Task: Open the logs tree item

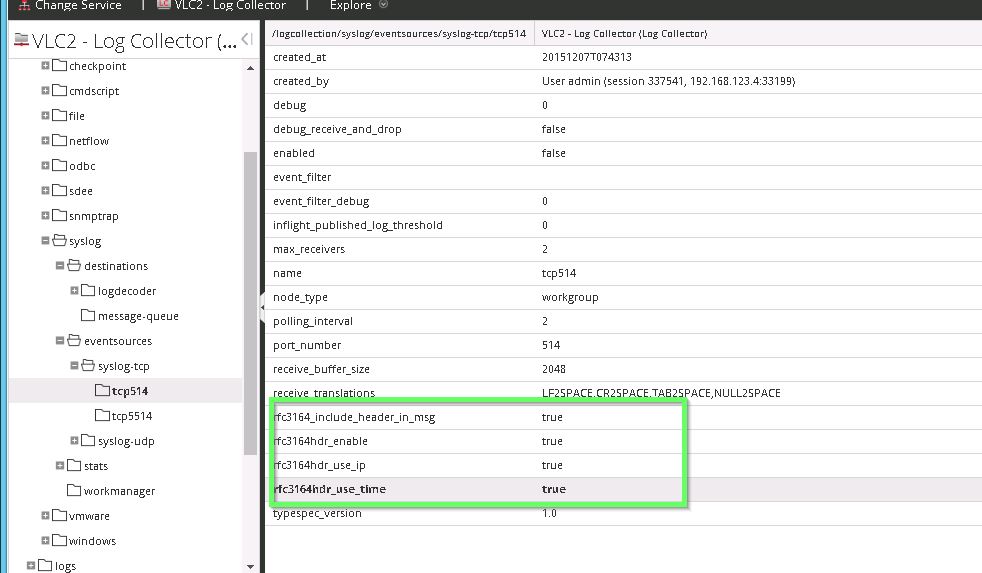Action: (65, 566)
